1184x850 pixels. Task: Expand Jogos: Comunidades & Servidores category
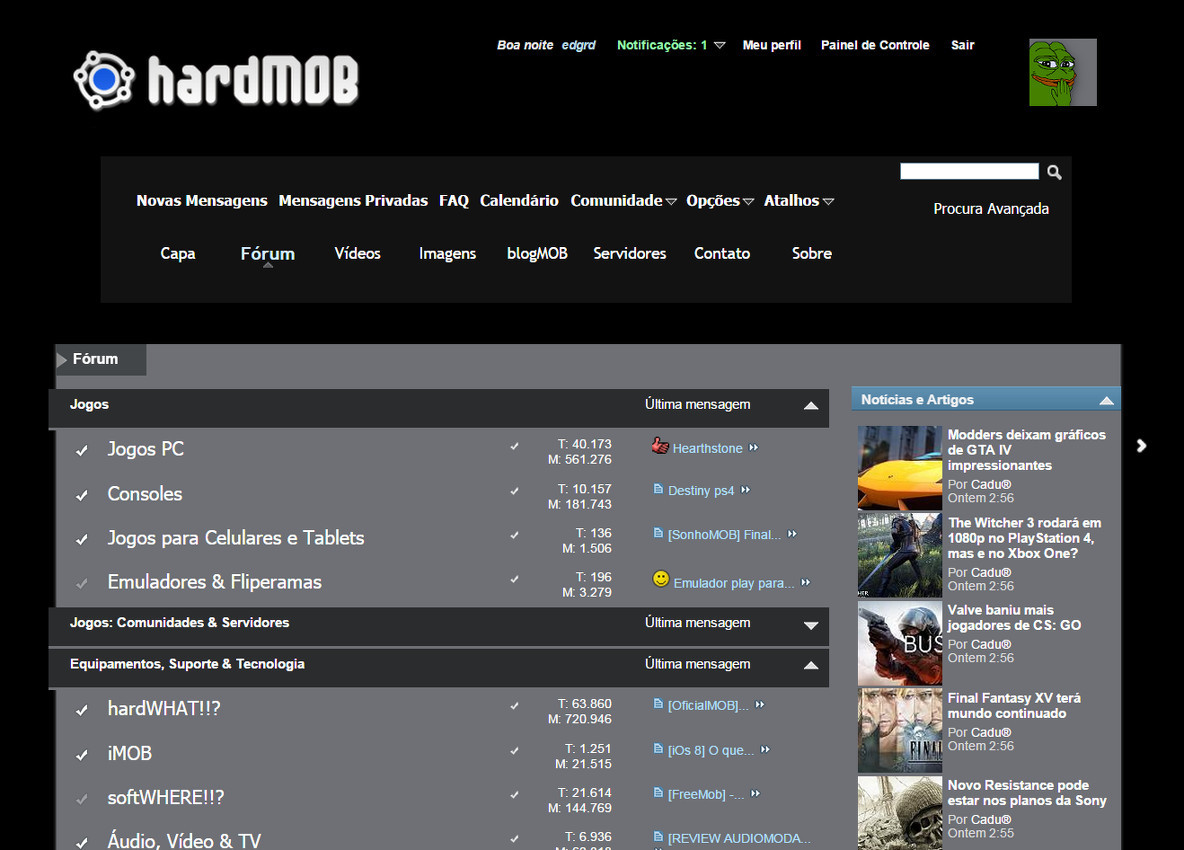click(811, 625)
